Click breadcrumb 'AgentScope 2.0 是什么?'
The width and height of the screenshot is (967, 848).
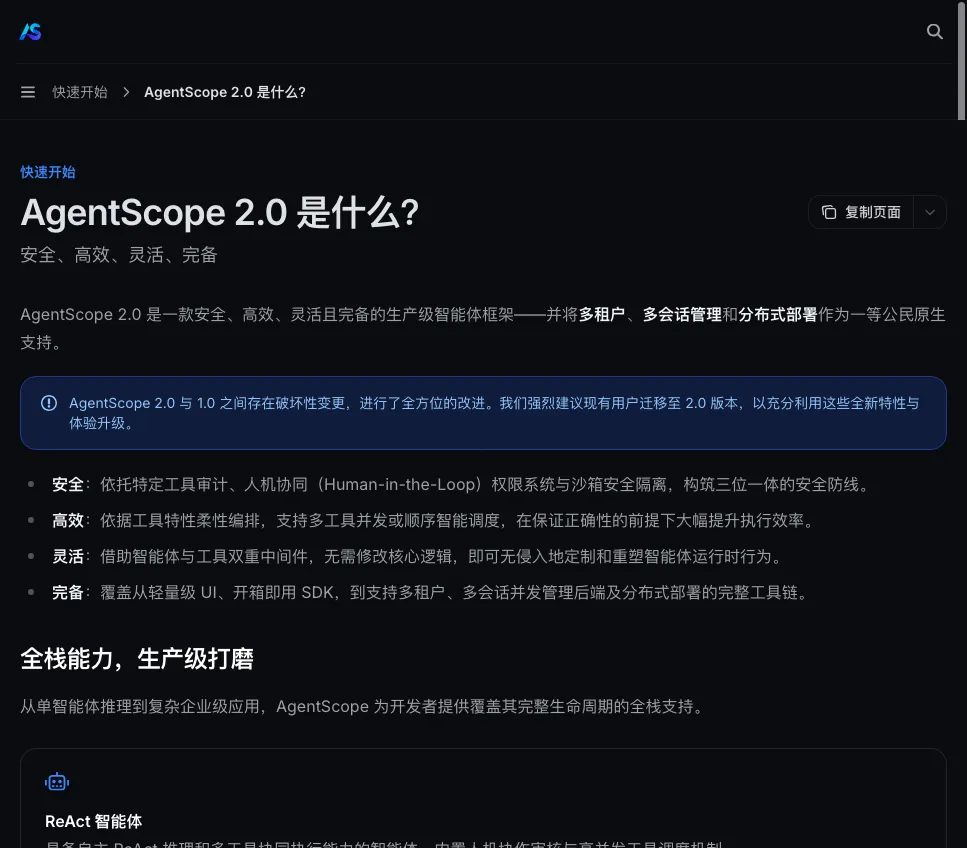pos(225,92)
